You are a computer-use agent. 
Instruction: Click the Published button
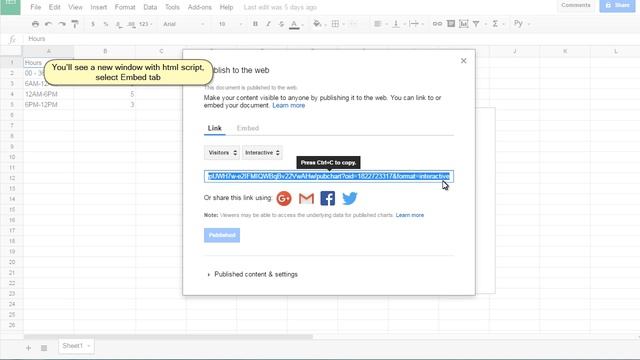(222, 235)
